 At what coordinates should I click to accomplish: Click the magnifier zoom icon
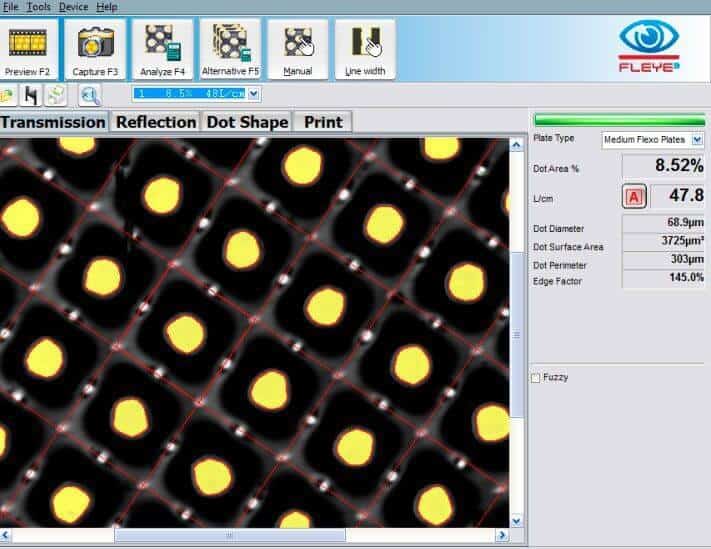pos(89,96)
